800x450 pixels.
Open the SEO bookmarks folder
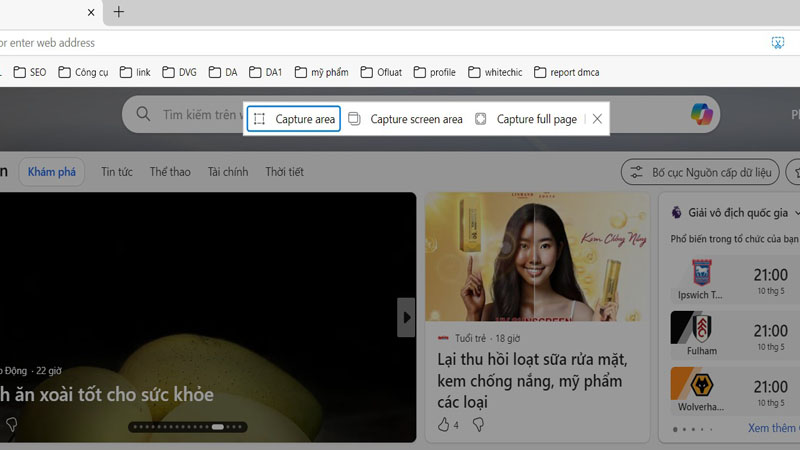[x=30, y=72]
